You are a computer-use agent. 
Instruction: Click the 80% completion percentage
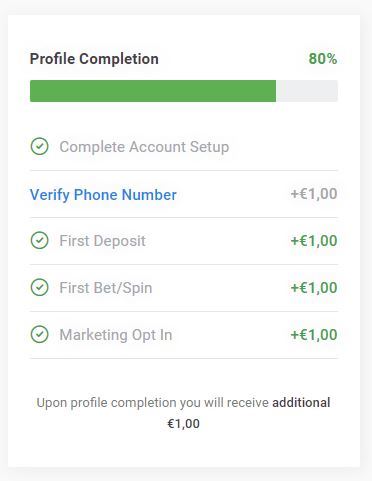323,59
